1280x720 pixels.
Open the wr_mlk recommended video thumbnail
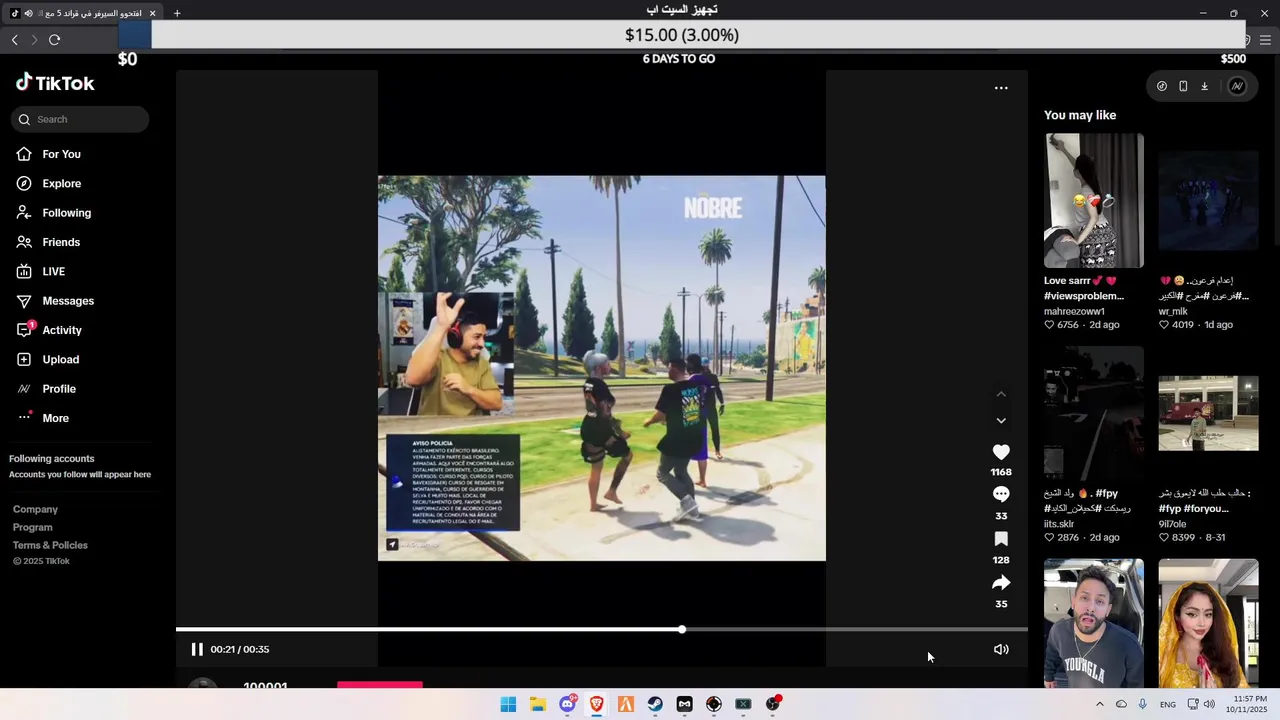[x=1208, y=200]
